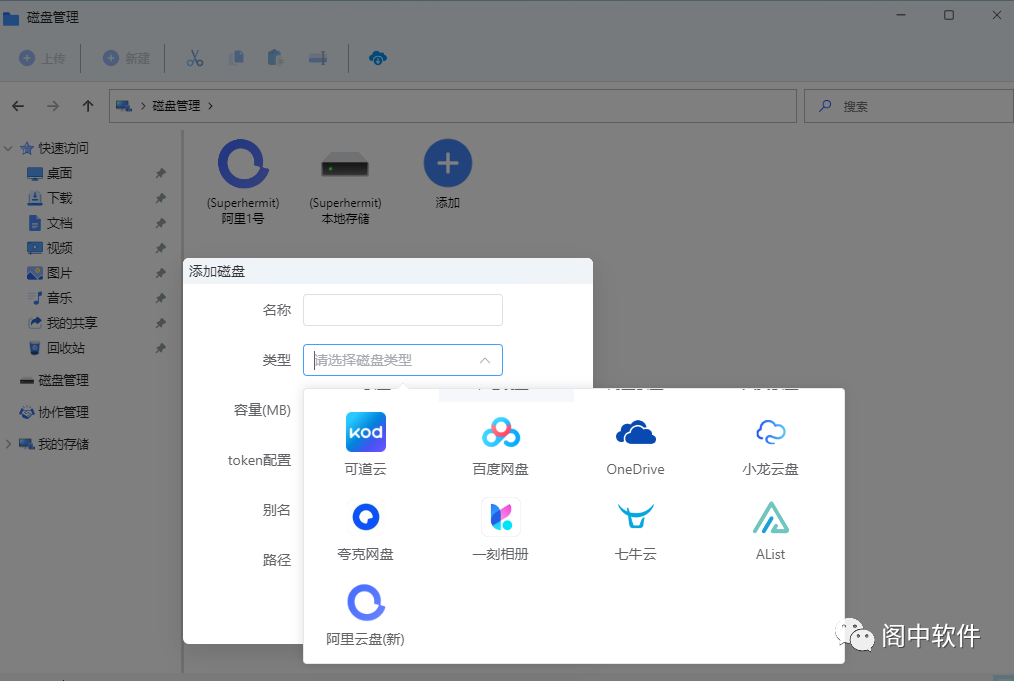Unpin 文档 using its pin icon
1014x681 pixels.
point(160,223)
